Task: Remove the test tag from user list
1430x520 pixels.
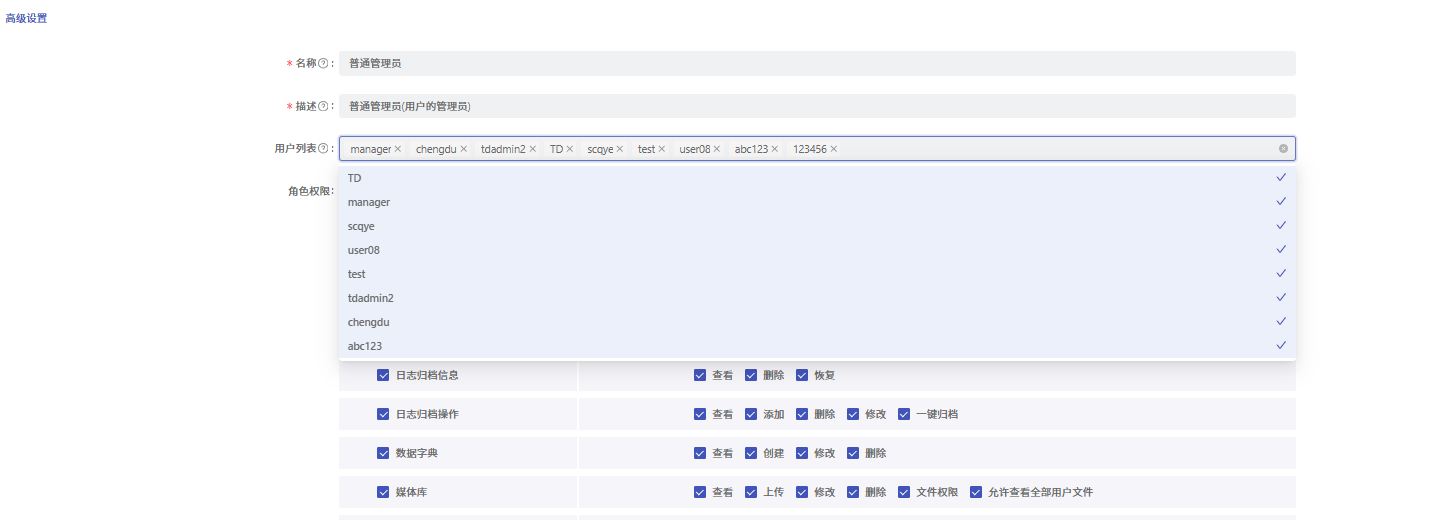Action: 662,149
